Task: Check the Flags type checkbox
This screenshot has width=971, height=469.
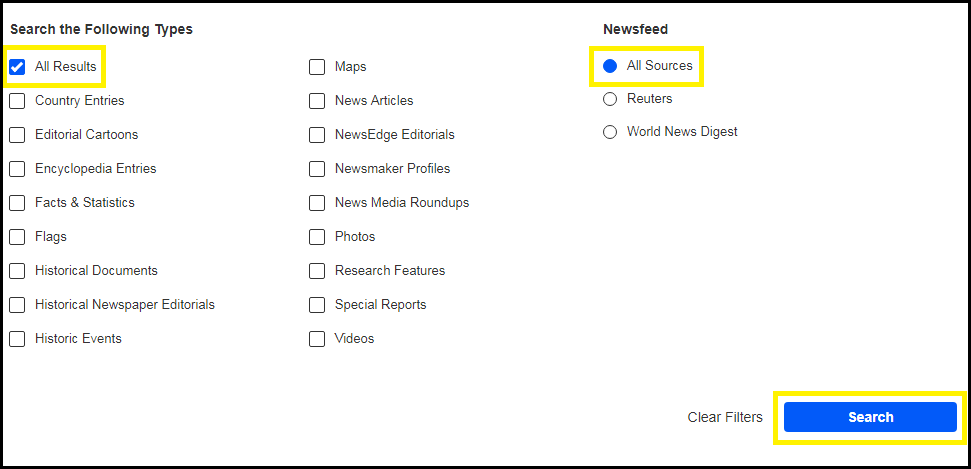Action: pyautogui.click(x=17, y=237)
